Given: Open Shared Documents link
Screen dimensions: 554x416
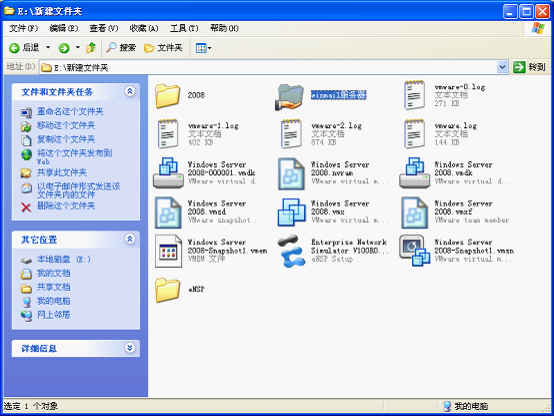Looking at the screenshot, I should click(54, 287).
